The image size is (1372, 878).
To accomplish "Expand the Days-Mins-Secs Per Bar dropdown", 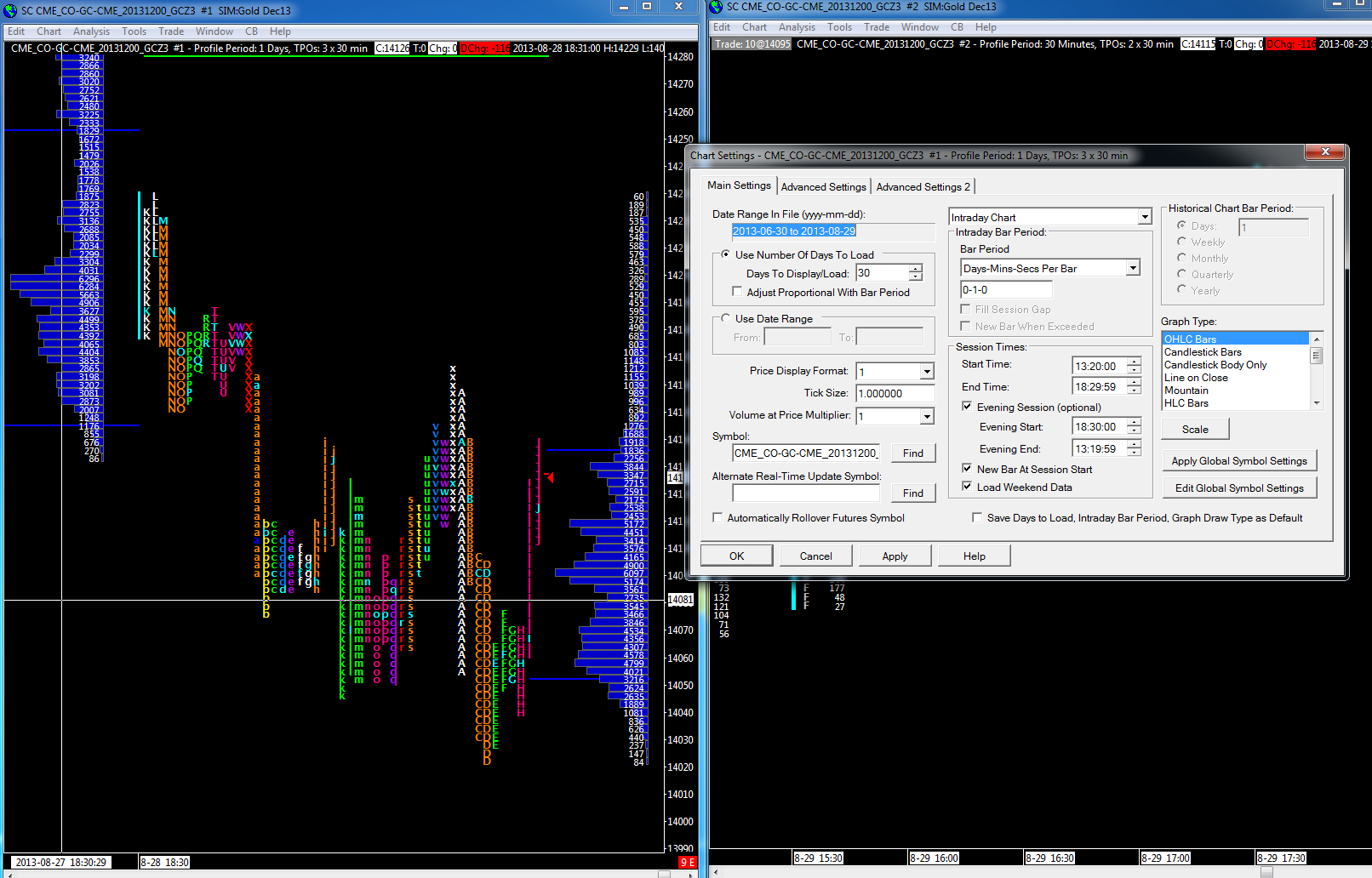I will [1132, 269].
